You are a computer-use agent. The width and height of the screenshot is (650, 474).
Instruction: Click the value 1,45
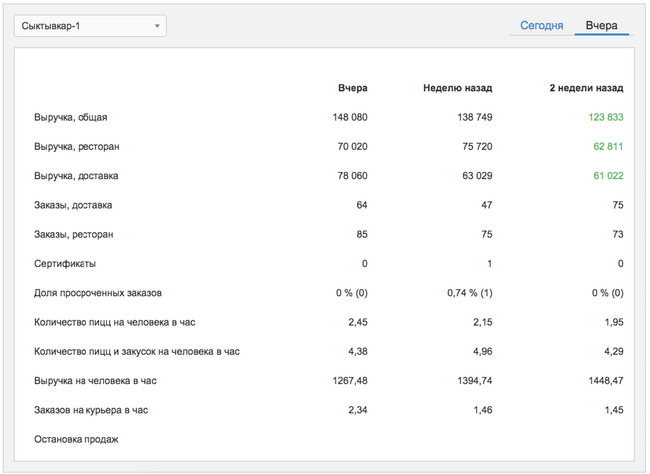614,411
